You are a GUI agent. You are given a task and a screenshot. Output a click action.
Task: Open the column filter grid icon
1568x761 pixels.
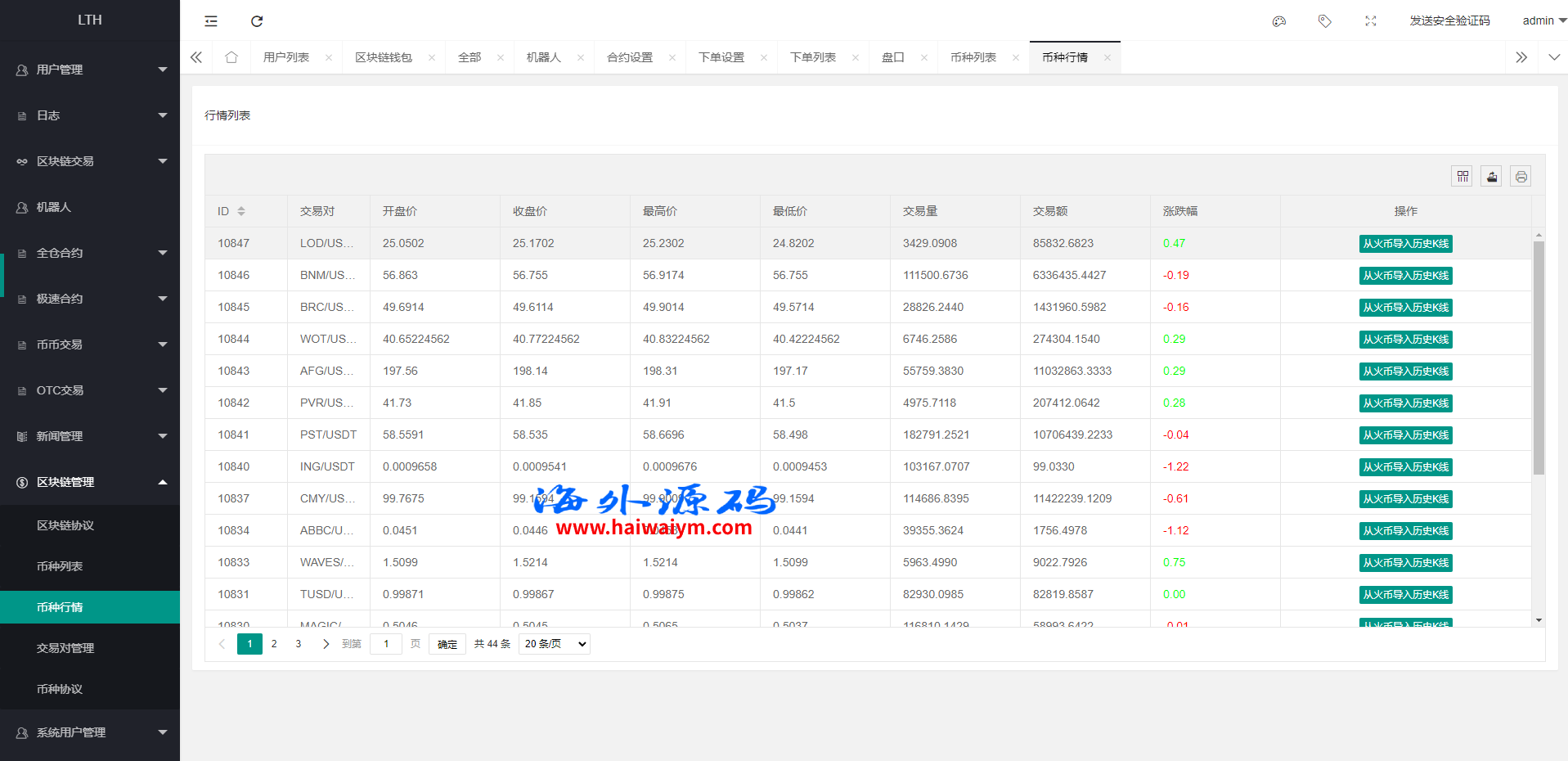click(1462, 176)
